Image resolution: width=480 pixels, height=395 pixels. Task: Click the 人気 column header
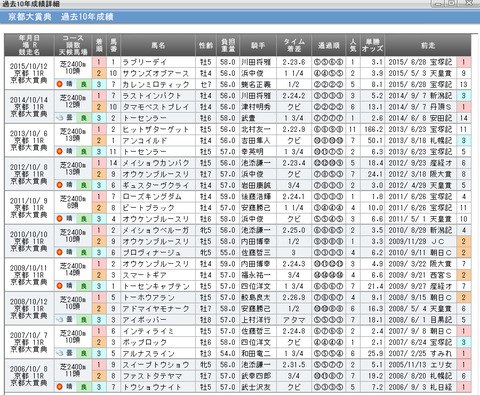(353, 45)
